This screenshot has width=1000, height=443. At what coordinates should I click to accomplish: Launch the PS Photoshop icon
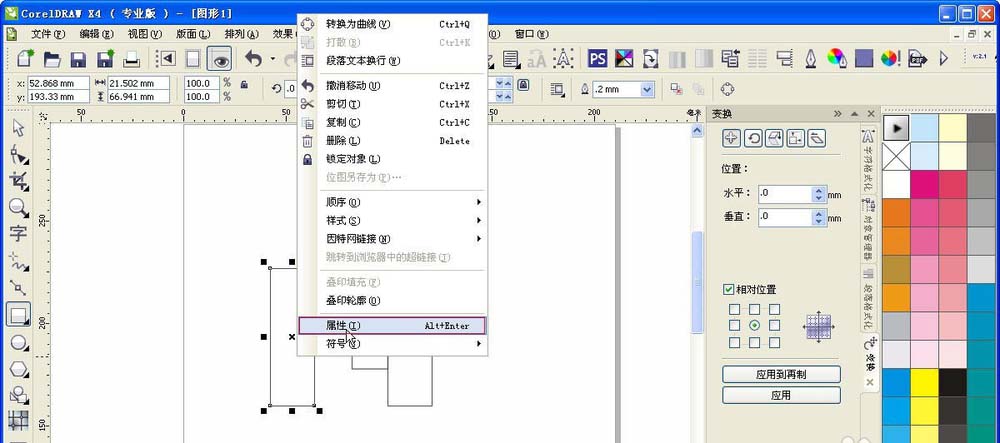[x=597, y=59]
